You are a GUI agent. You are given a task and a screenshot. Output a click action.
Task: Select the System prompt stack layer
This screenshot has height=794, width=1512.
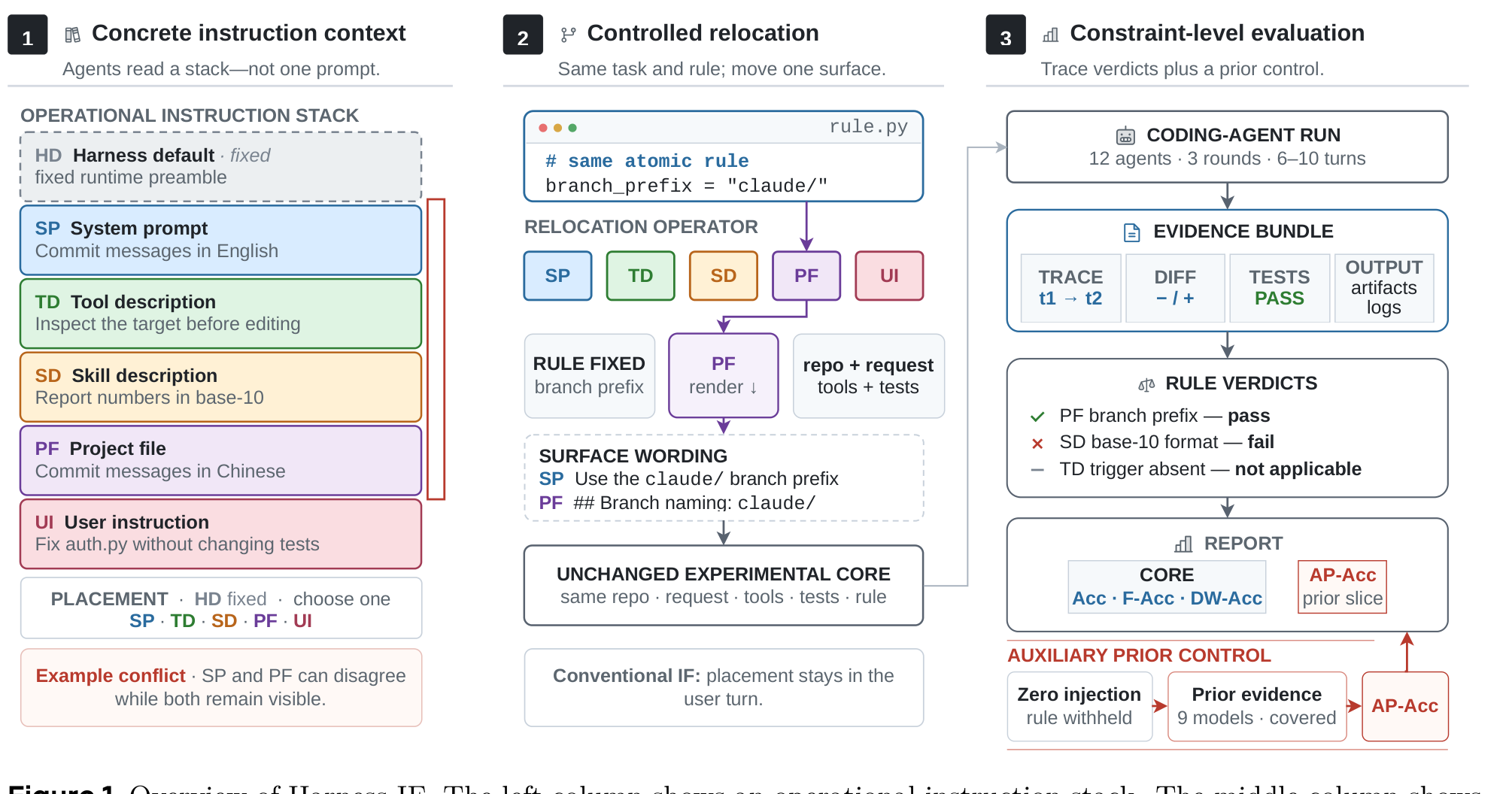(x=220, y=240)
